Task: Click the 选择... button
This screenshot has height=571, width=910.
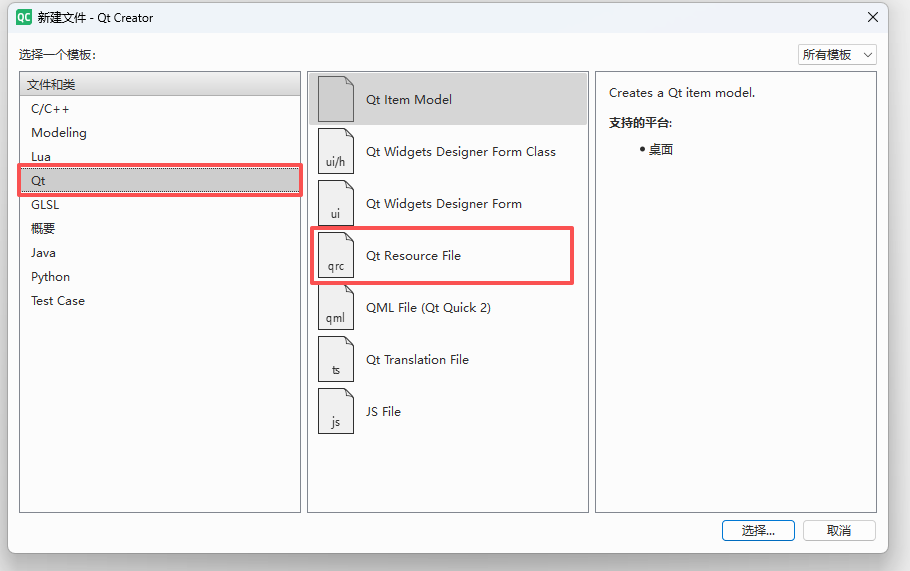Action: [758, 530]
